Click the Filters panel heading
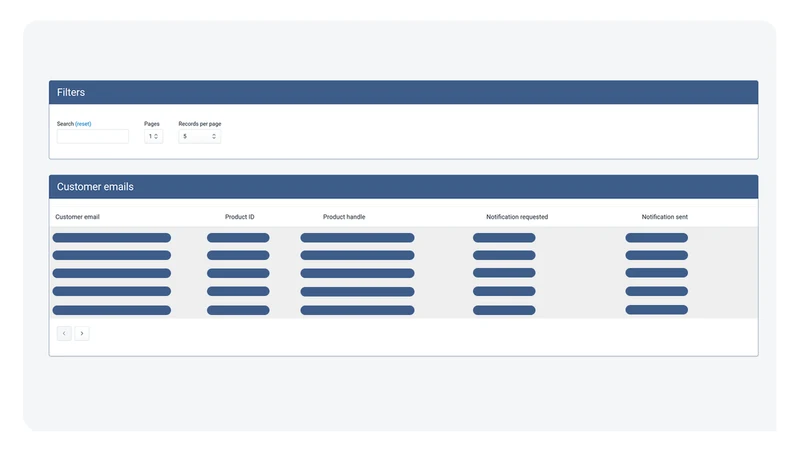This screenshot has height=450, width=800. [x=71, y=92]
